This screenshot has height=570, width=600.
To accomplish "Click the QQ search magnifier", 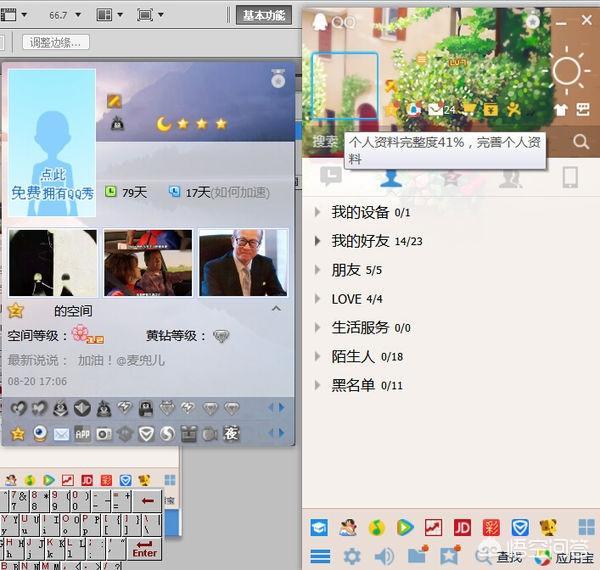I will point(581,142).
